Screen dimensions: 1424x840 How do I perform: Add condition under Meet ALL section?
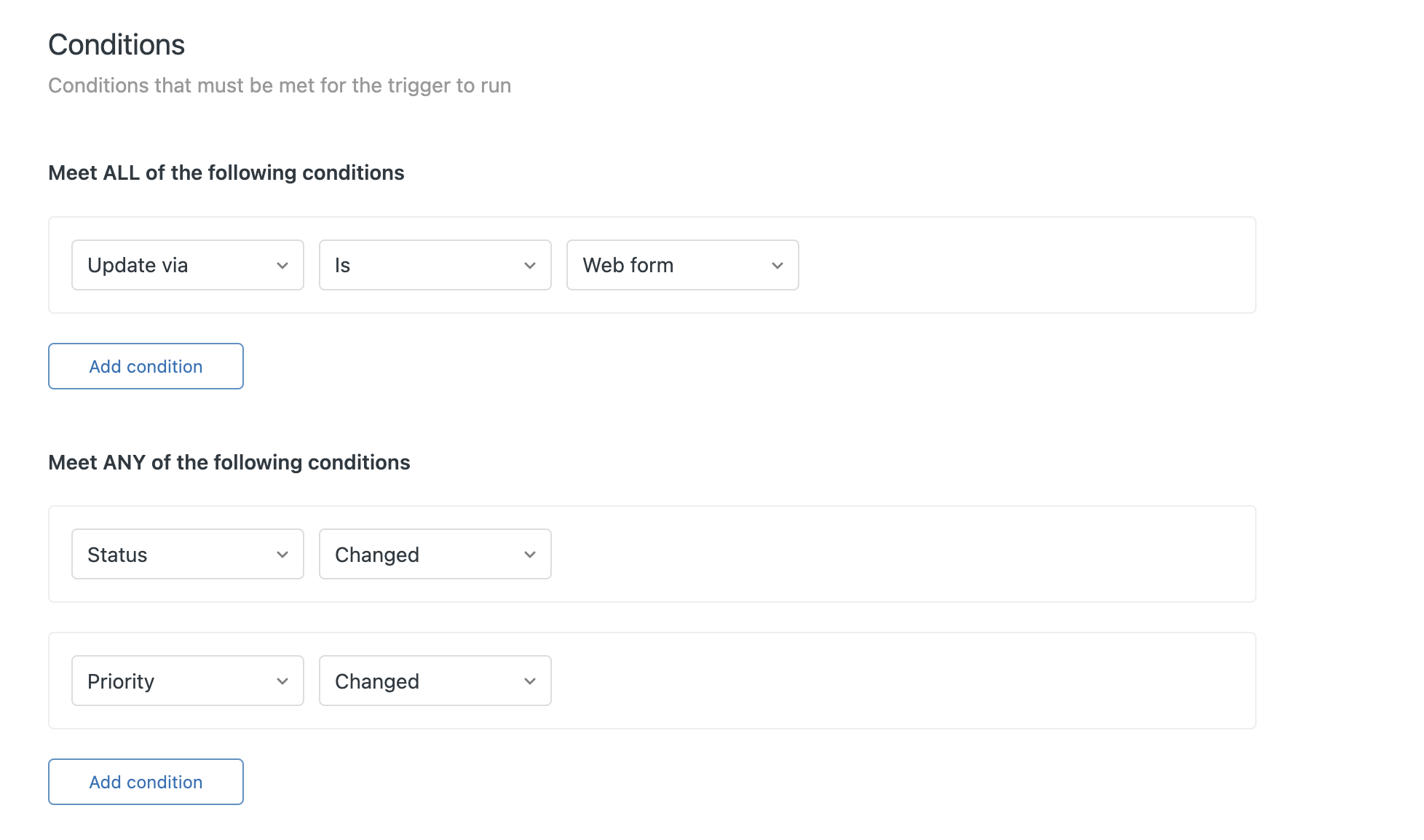coord(146,366)
